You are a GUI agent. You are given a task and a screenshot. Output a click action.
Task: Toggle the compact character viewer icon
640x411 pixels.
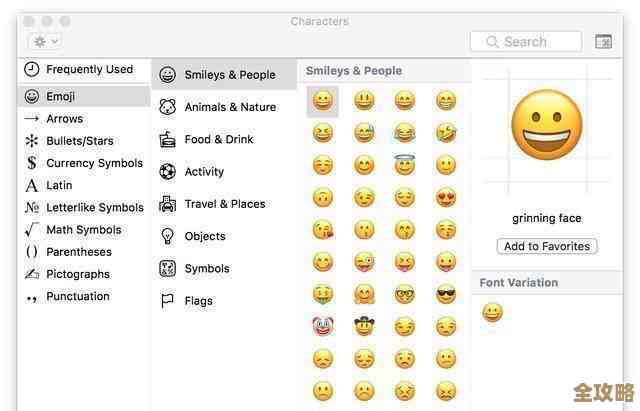click(x=603, y=41)
